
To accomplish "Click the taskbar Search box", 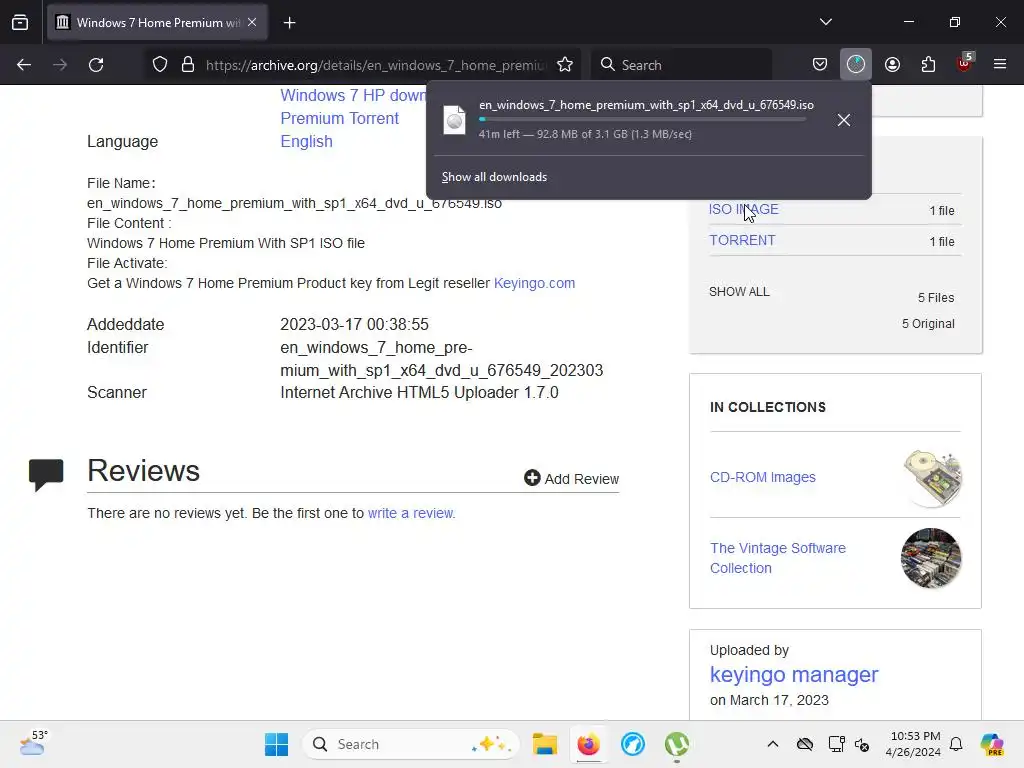I will 410,744.
